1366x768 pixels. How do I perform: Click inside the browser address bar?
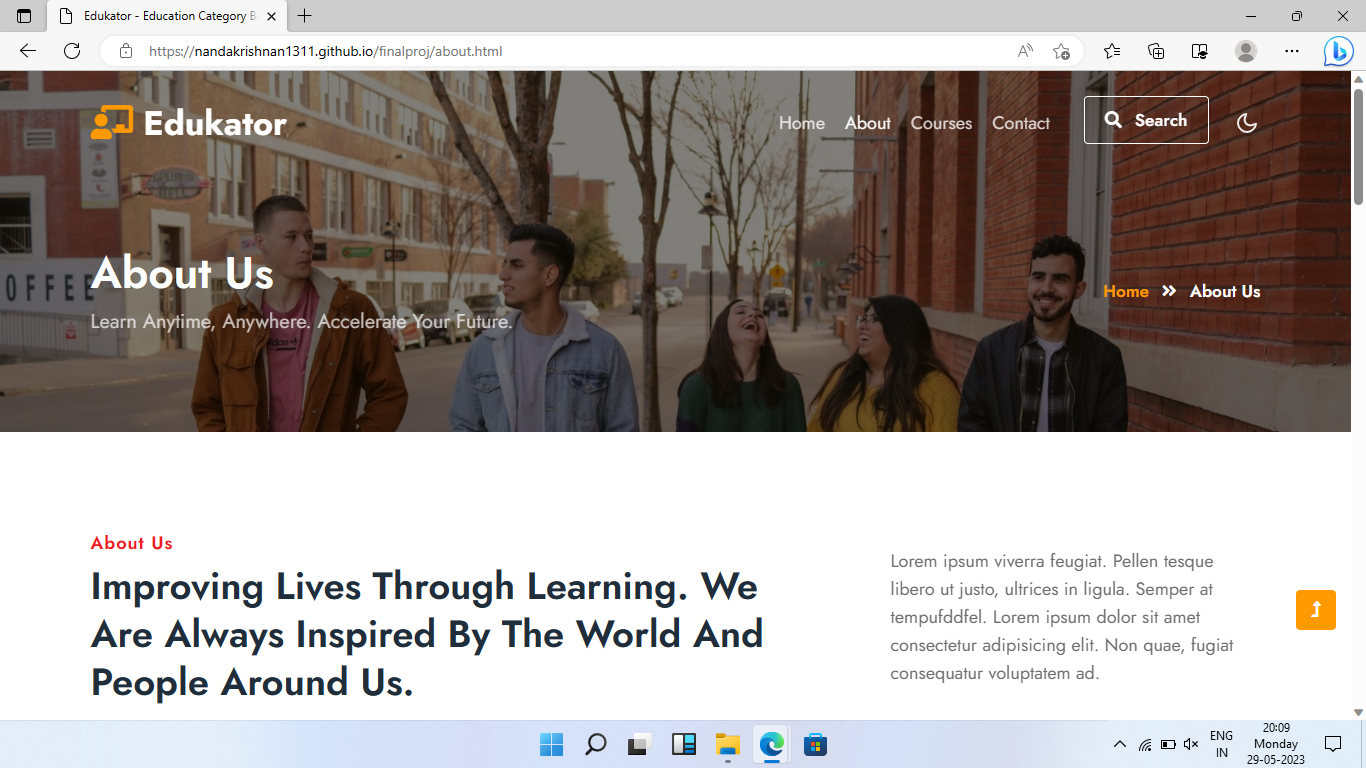click(400, 50)
